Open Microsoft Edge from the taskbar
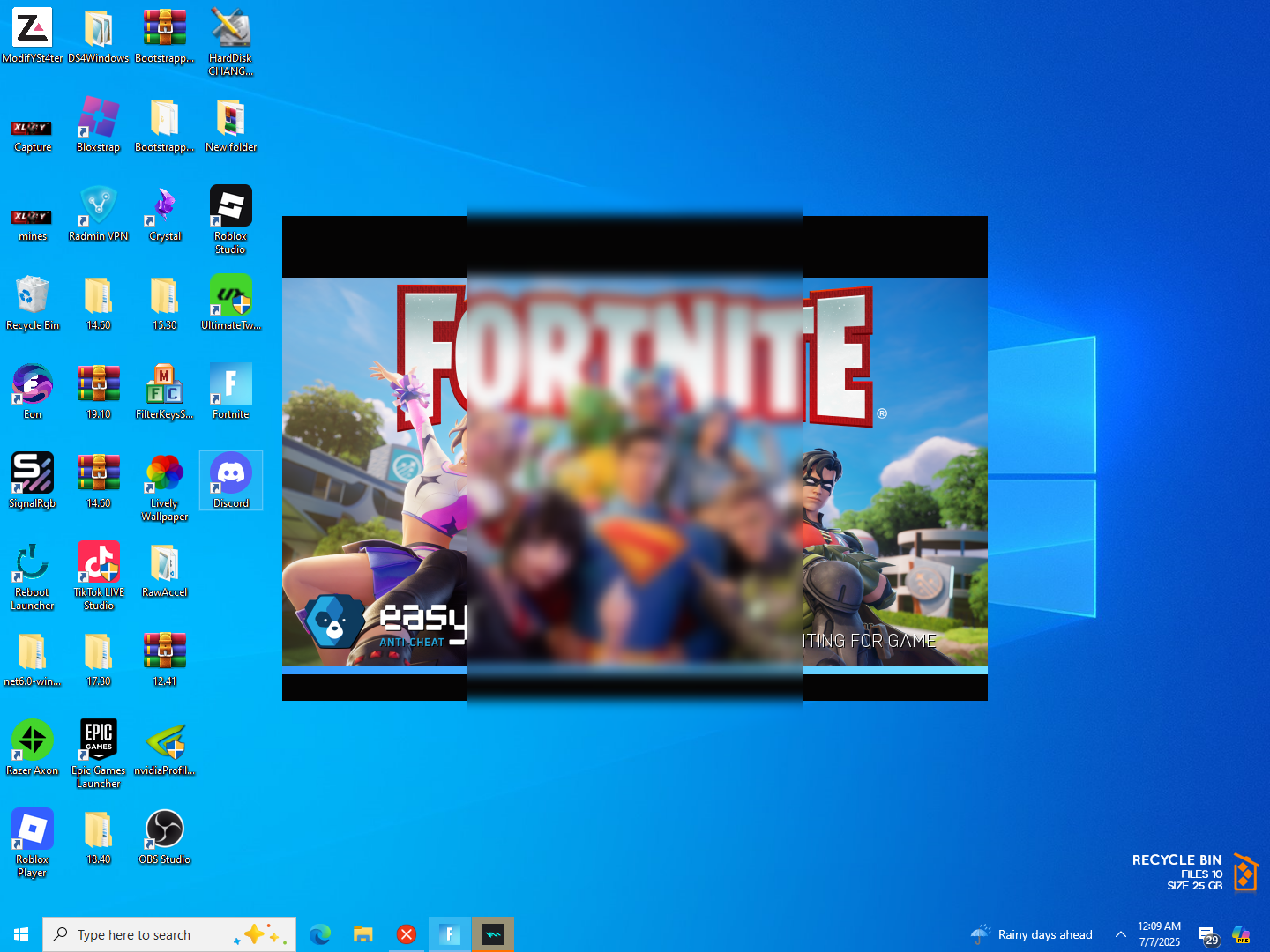The height and width of the screenshot is (952, 1270). coord(319,934)
